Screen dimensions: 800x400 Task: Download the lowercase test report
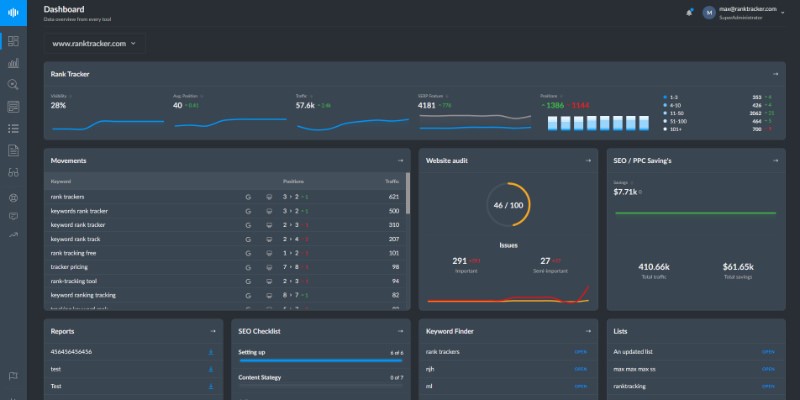pos(211,369)
